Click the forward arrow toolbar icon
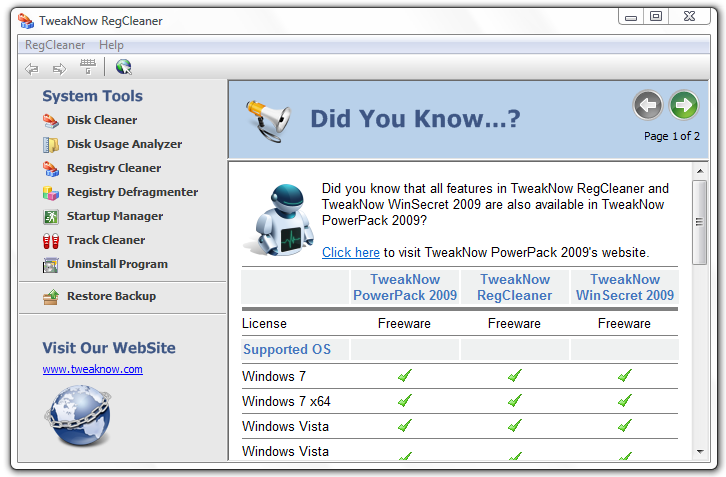Viewport: 726px width, 477px height. [59, 69]
